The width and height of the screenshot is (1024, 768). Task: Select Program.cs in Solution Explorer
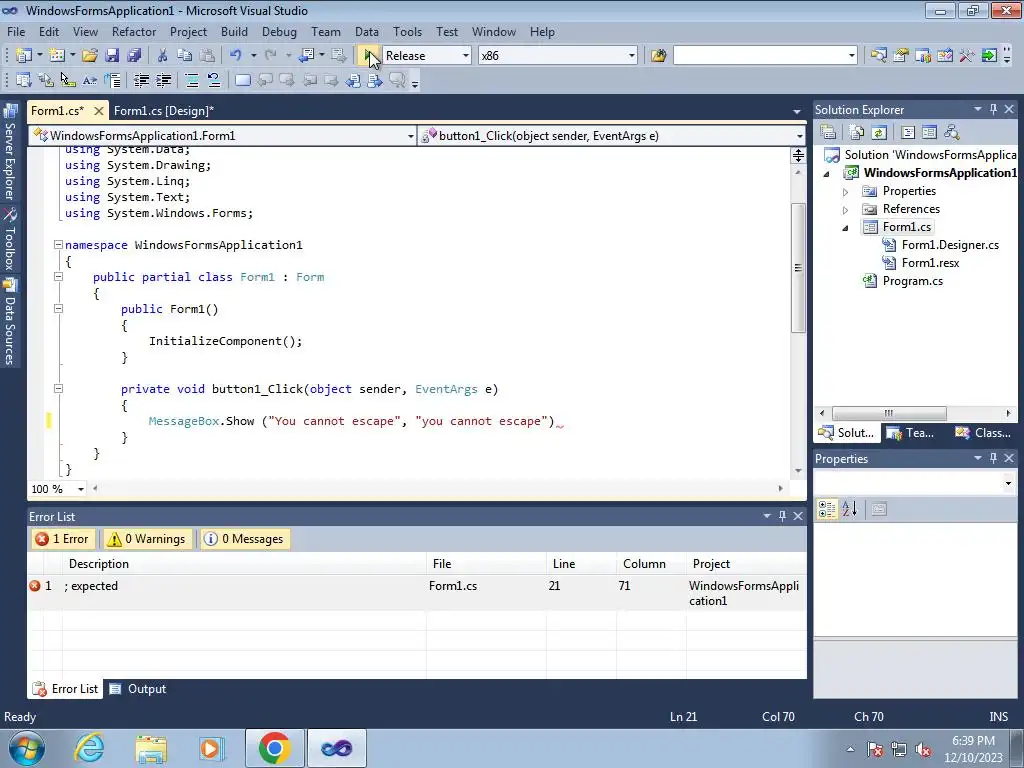912,281
